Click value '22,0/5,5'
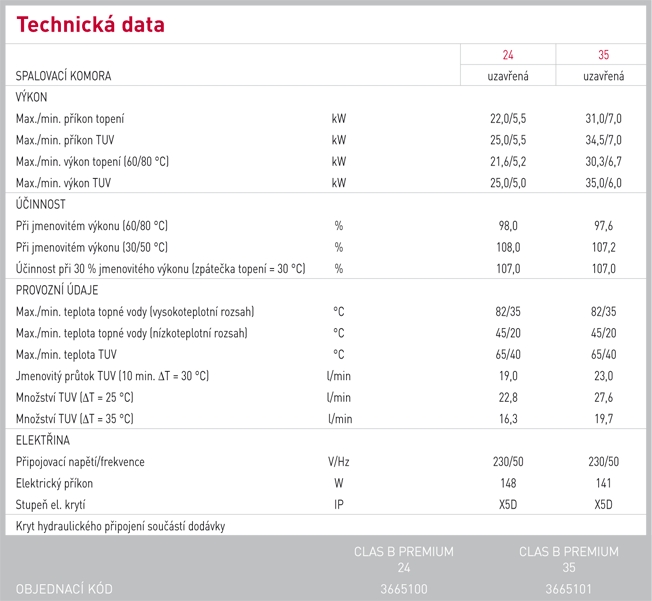 508,119
